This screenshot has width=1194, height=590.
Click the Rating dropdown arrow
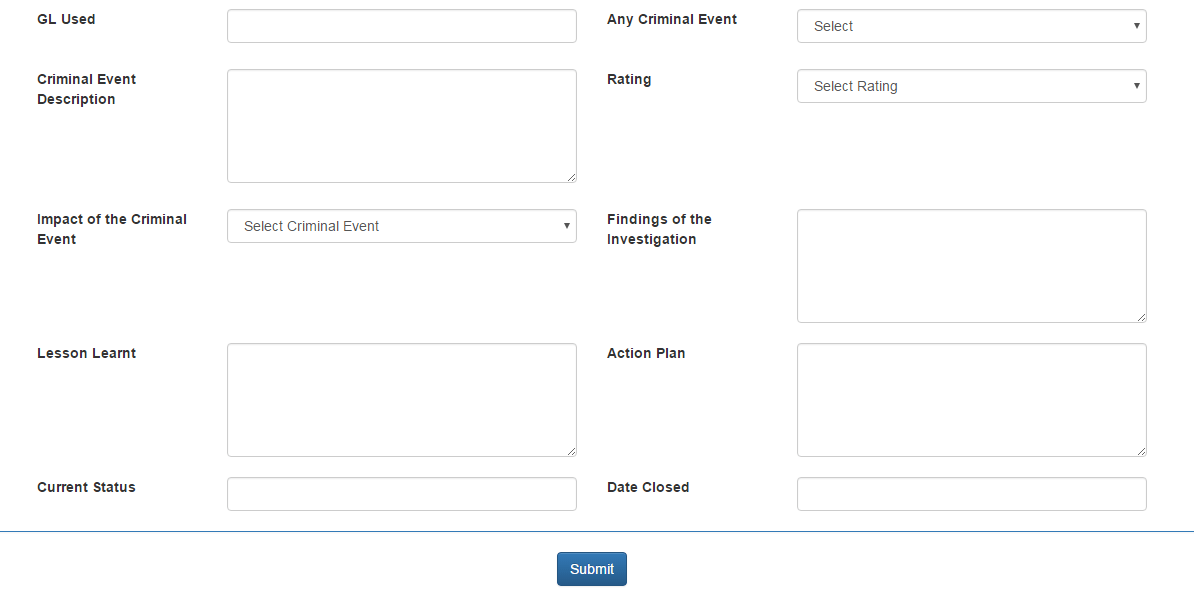(1136, 86)
